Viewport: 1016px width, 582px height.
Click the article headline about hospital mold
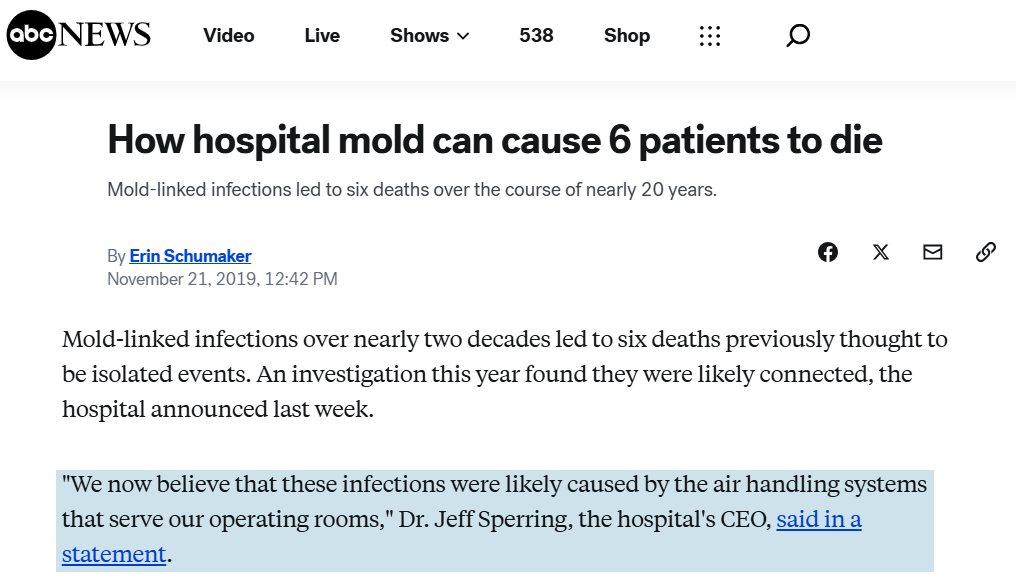495,140
